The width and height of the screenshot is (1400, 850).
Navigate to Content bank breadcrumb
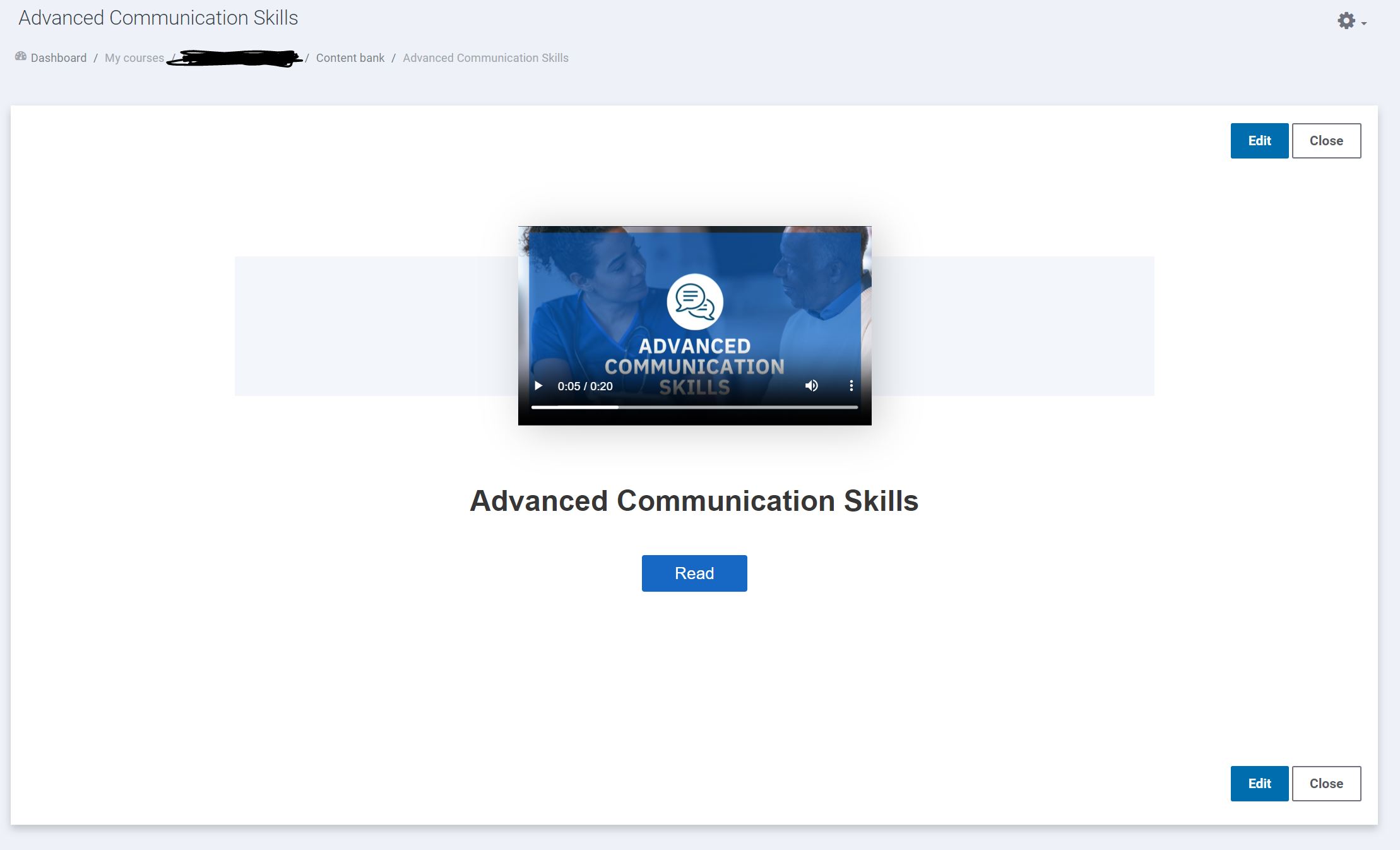click(350, 57)
